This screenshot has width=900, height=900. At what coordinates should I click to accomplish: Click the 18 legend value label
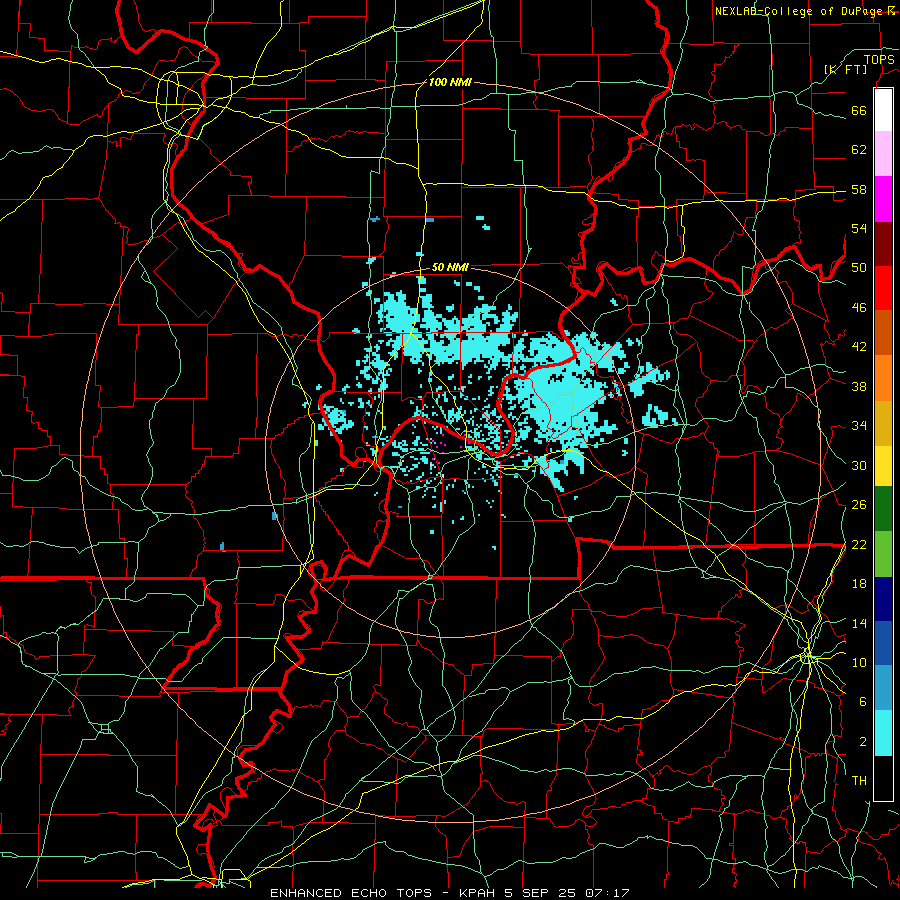[x=859, y=584]
